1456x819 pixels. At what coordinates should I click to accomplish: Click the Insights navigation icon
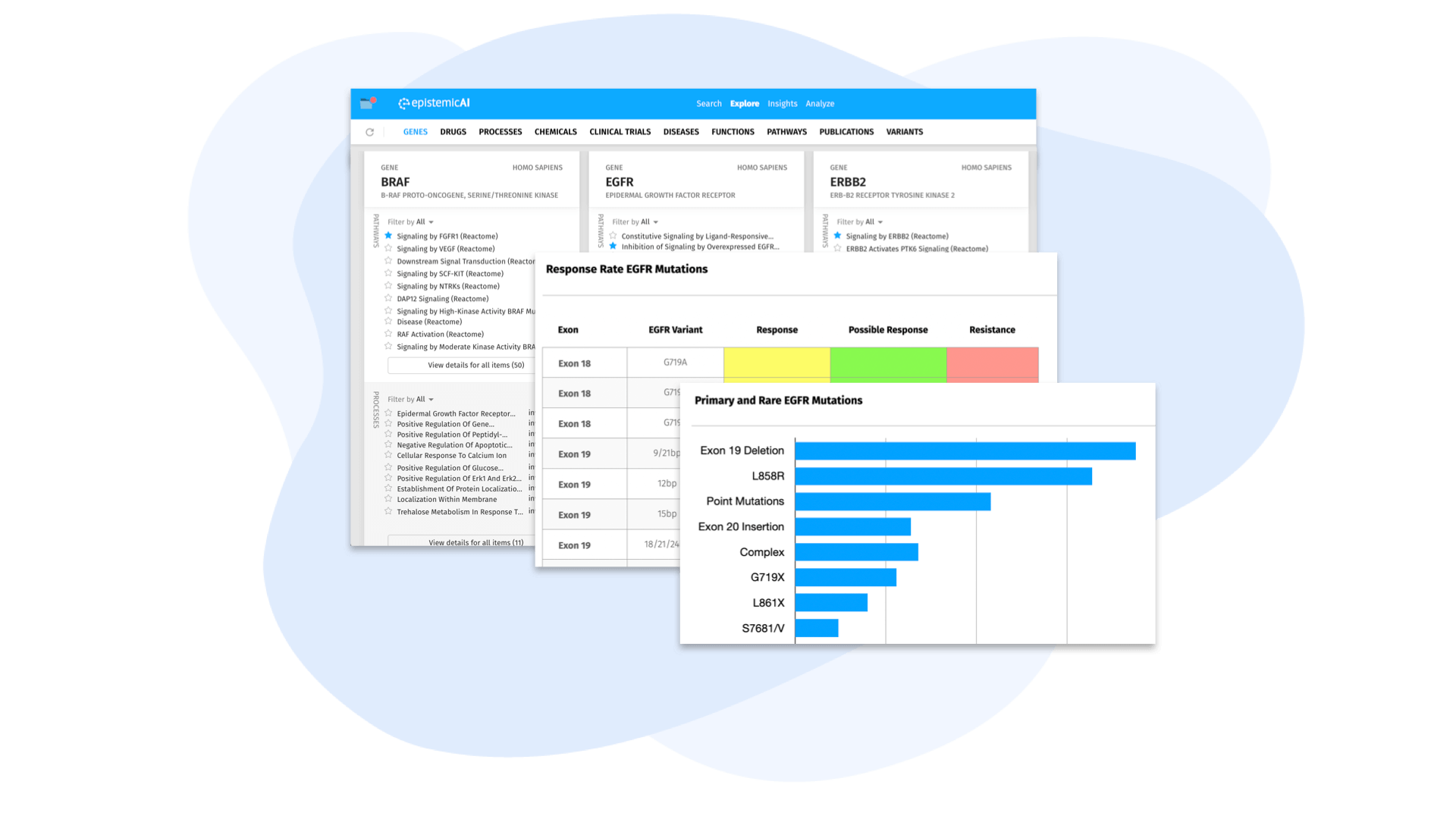(782, 103)
